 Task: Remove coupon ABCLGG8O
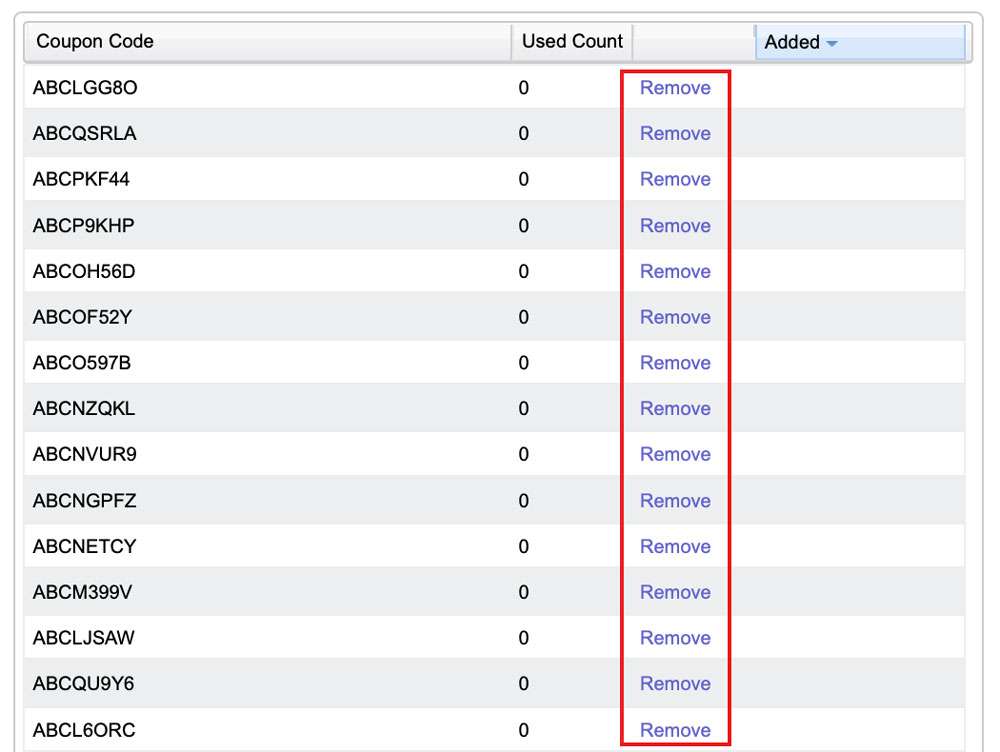pos(675,88)
